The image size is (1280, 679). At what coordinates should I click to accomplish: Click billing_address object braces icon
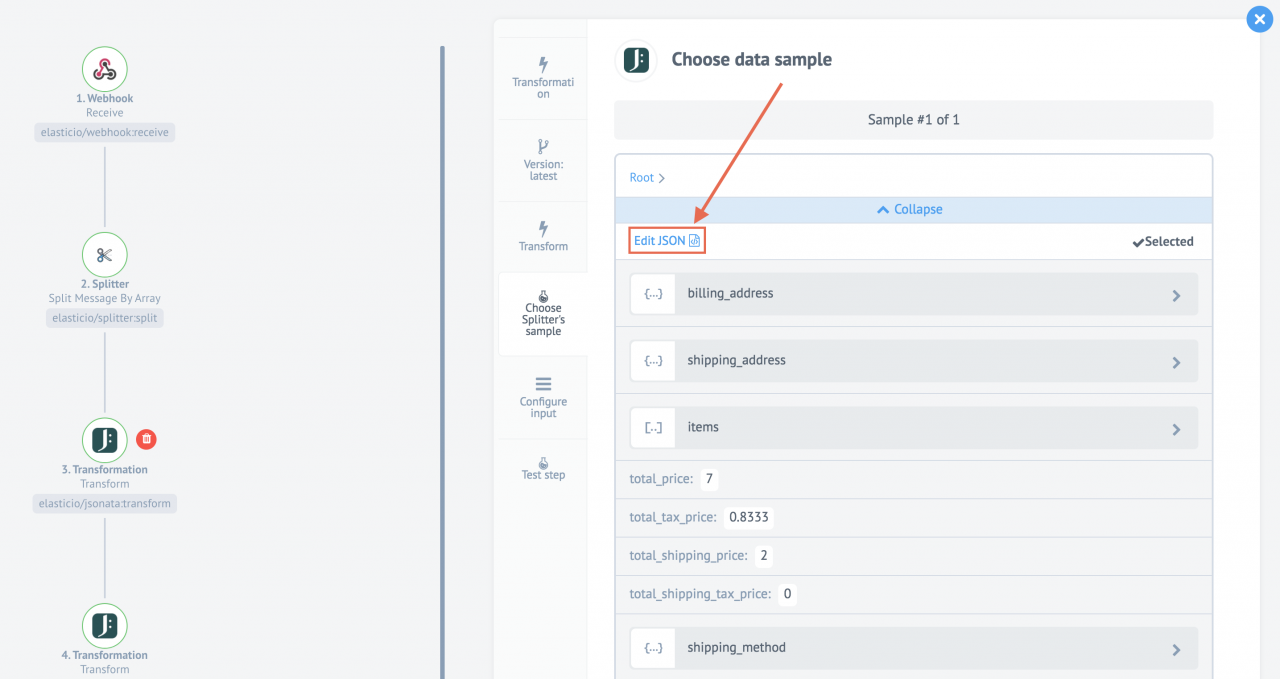653,294
